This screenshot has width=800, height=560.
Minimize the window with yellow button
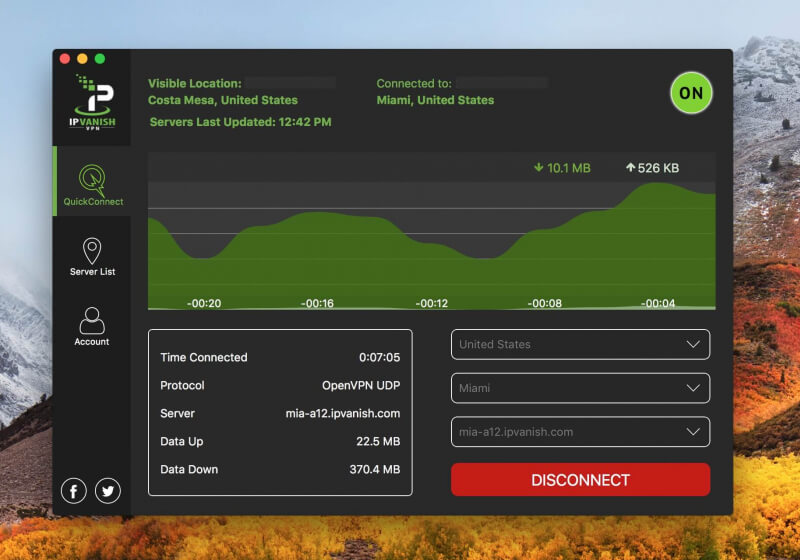tap(82, 59)
